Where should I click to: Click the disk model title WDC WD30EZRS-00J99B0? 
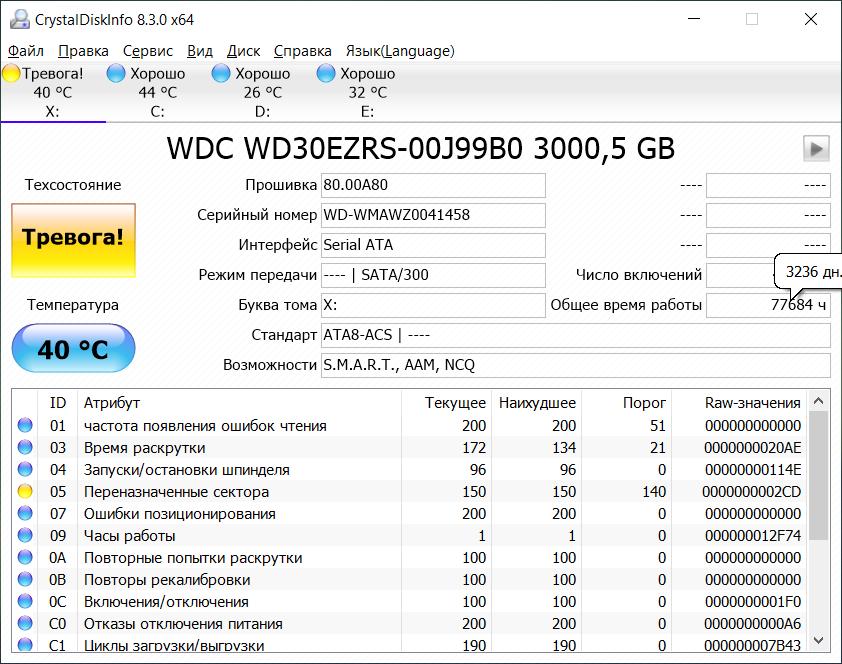pyautogui.click(x=345, y=149)
